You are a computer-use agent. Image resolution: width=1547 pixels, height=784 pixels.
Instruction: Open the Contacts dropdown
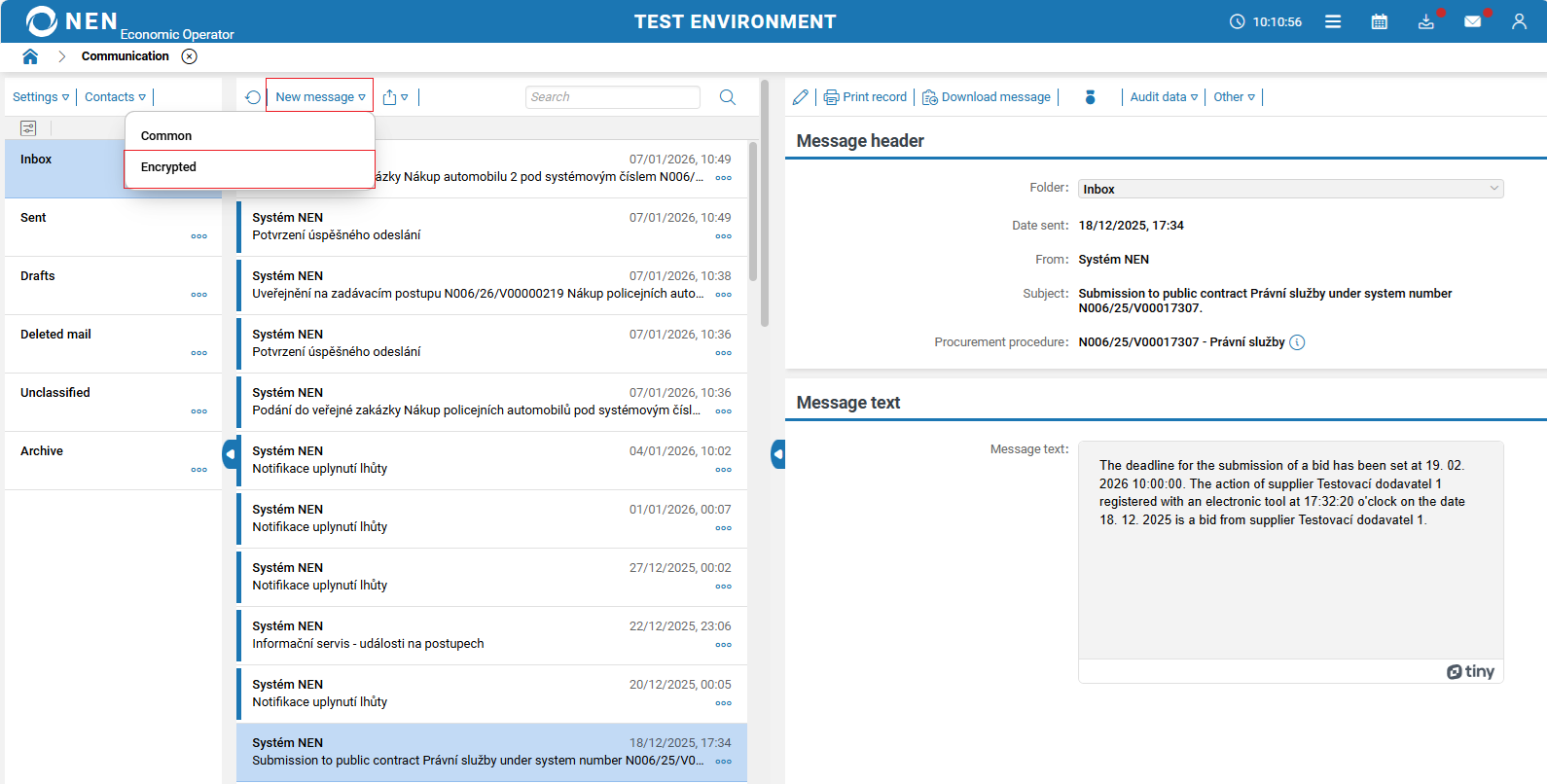(x=115, y=97)
